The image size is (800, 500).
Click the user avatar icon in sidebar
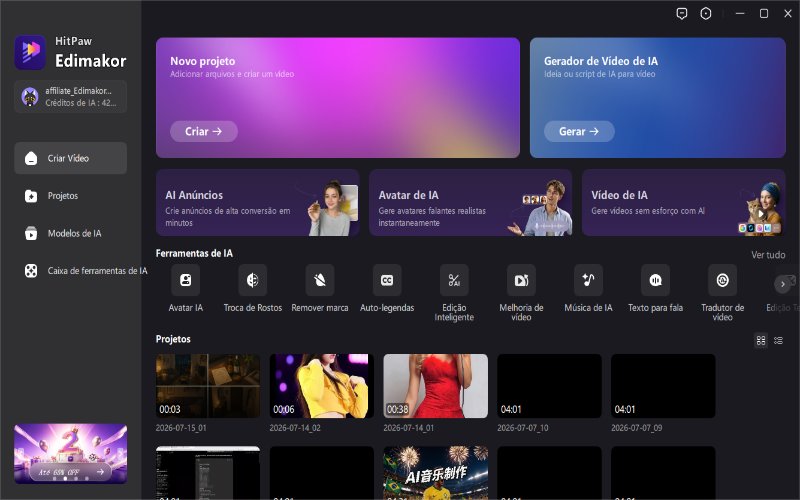(x=30, y=96)
